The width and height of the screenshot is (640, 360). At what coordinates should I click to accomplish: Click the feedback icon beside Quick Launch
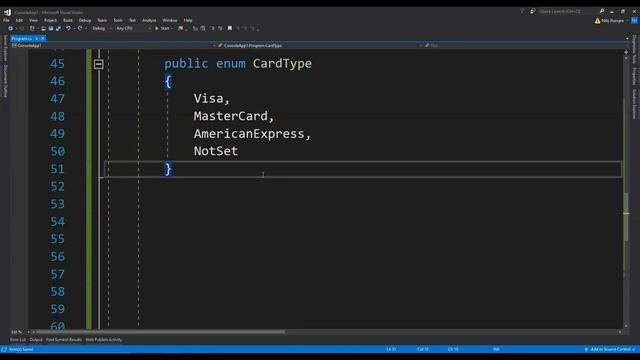533,11
